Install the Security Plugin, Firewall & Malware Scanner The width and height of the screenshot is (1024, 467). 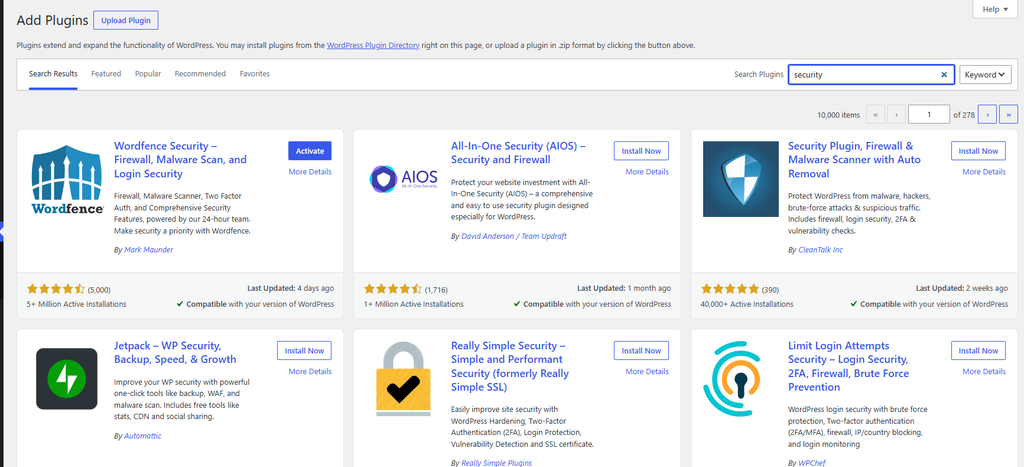(978, 151)
